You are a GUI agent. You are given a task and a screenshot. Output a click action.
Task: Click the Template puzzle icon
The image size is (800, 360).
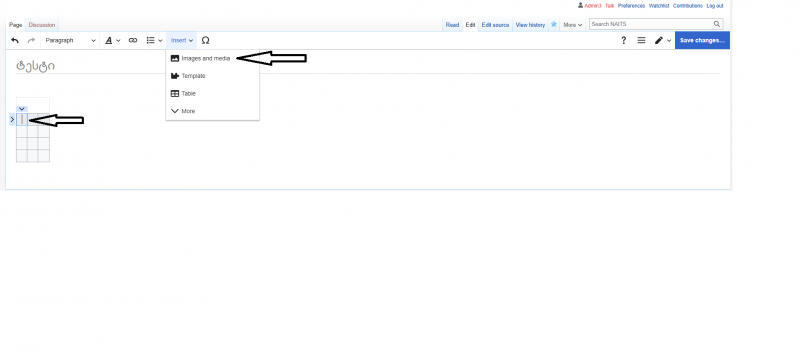(x=174, y=76)
